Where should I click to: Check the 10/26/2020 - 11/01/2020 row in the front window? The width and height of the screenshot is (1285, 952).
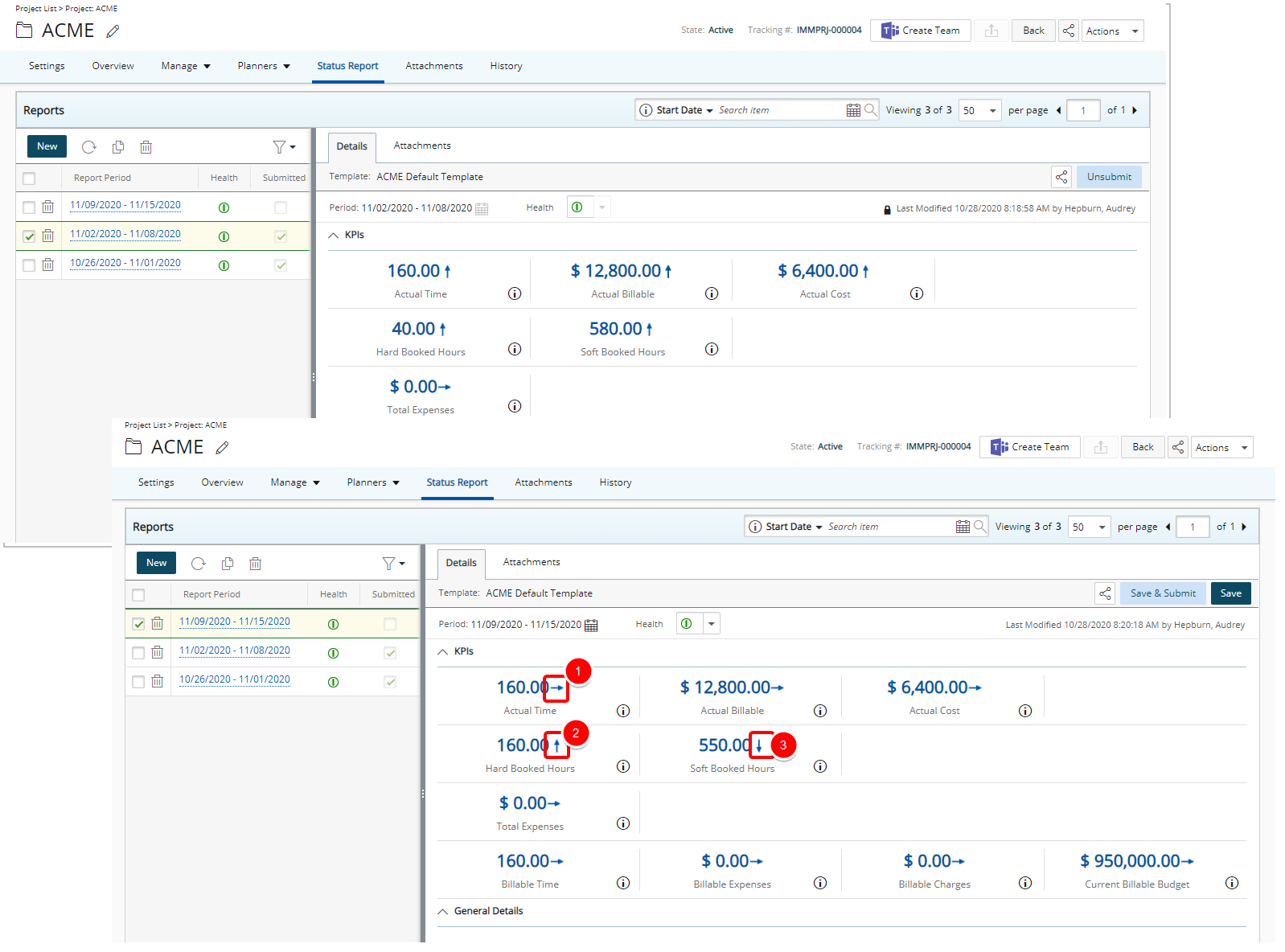tap(138, 682)
